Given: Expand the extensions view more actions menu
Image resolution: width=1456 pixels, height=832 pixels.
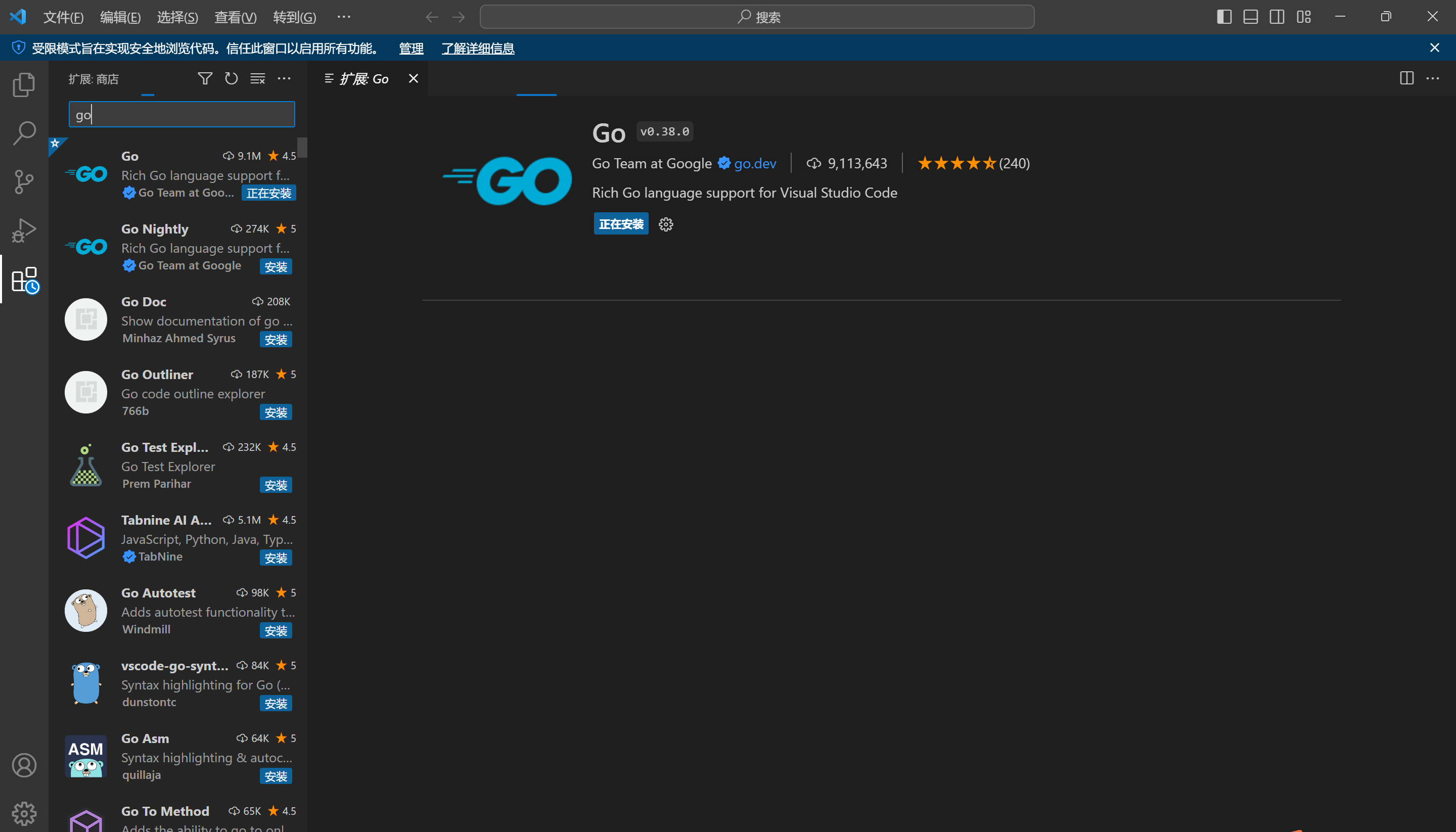Looking at the screenshot, I should pos(284,78).
